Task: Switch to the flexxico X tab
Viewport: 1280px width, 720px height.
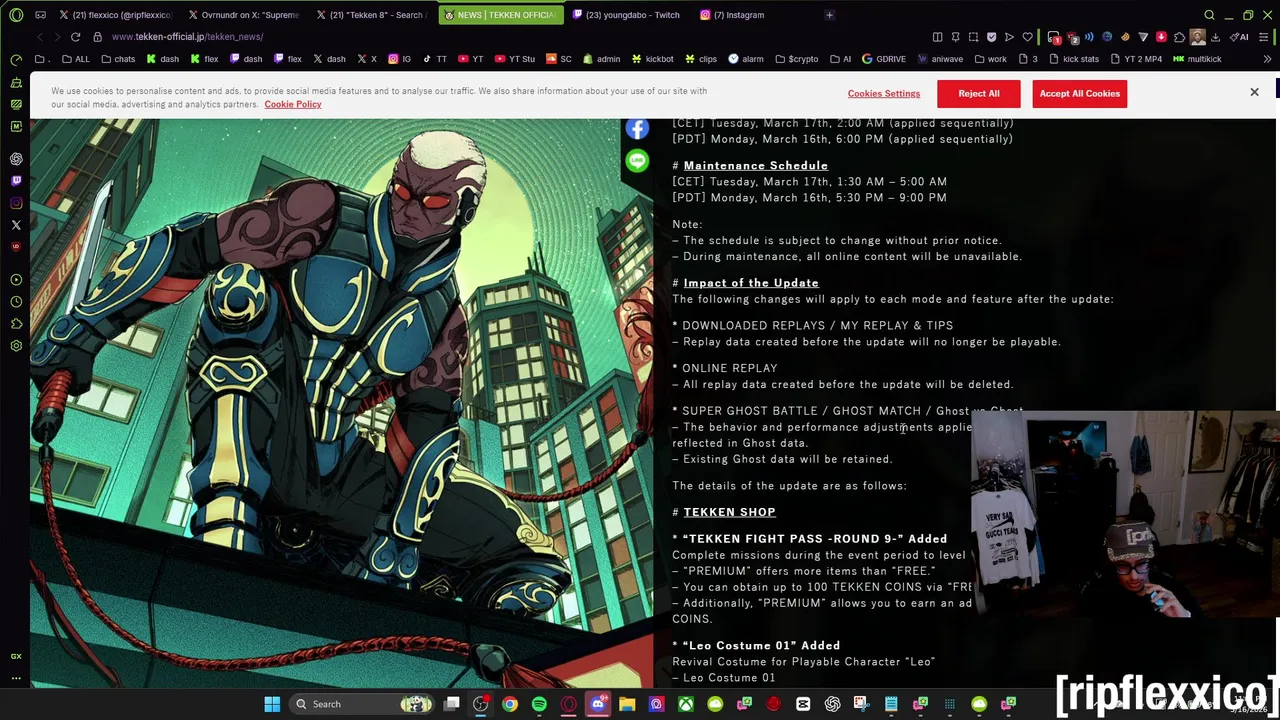Action: pos(115,15)
